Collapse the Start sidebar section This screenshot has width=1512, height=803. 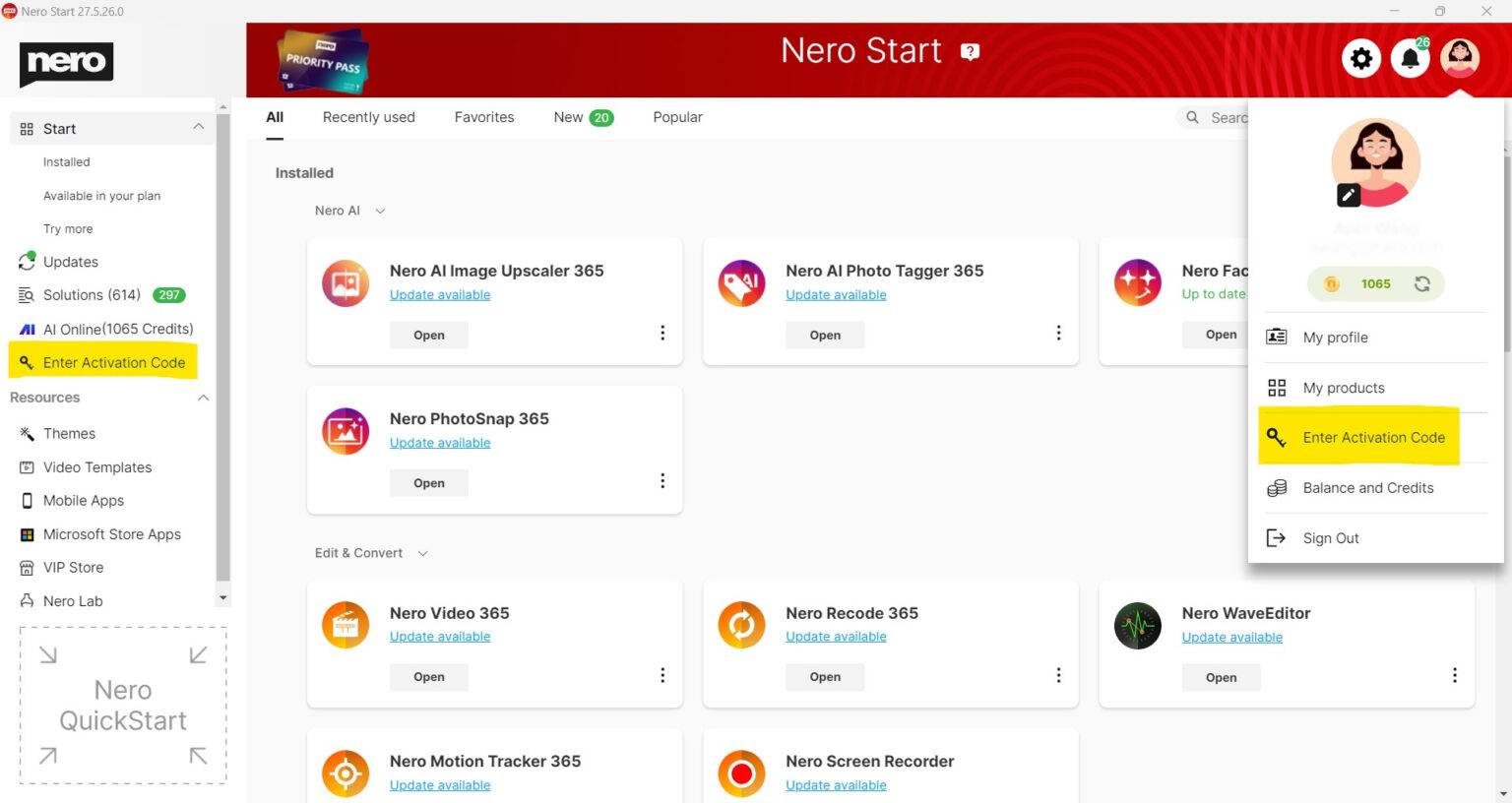[198, 126]
